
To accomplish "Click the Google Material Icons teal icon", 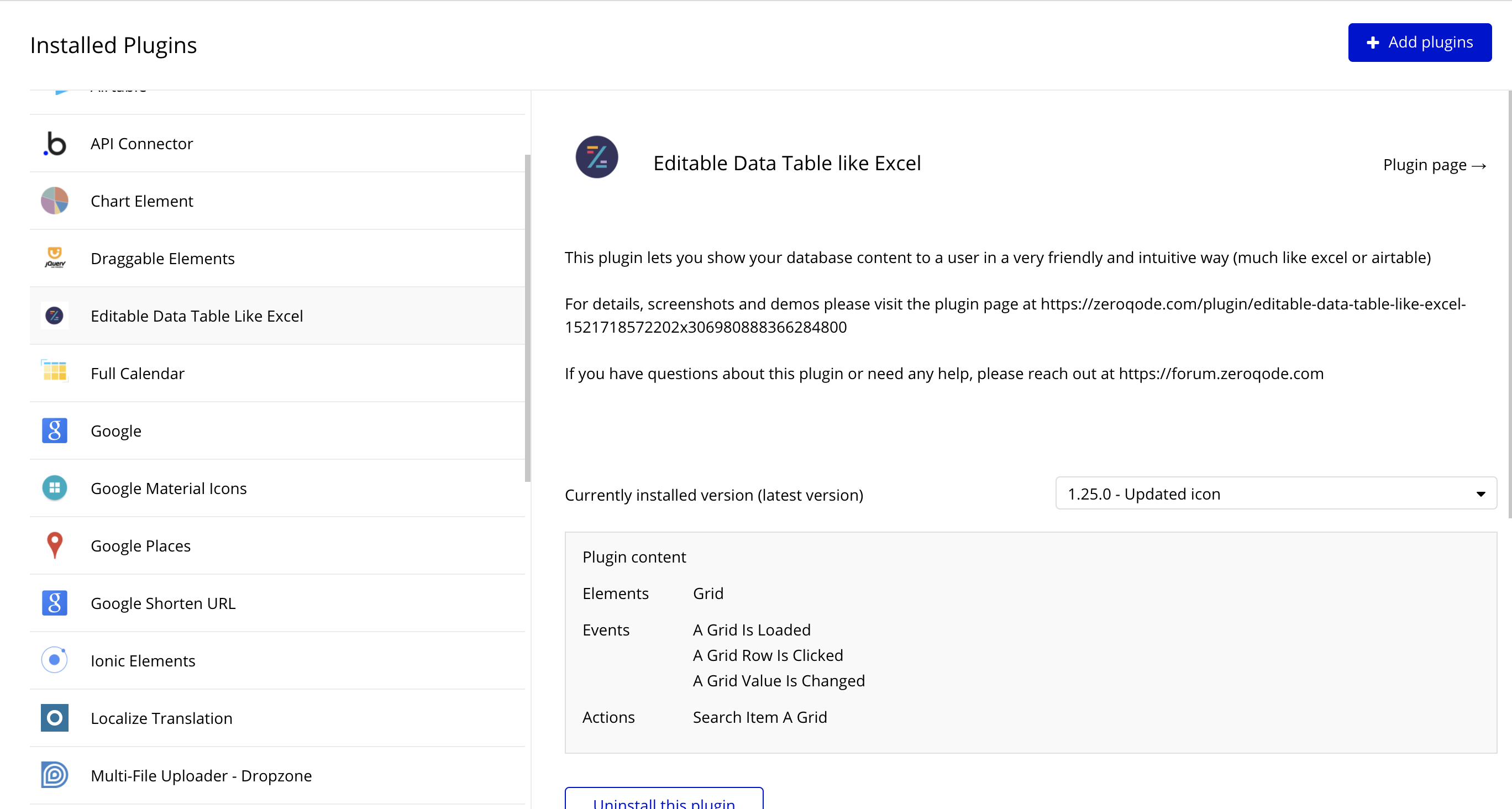I will [x=55, y=488].
